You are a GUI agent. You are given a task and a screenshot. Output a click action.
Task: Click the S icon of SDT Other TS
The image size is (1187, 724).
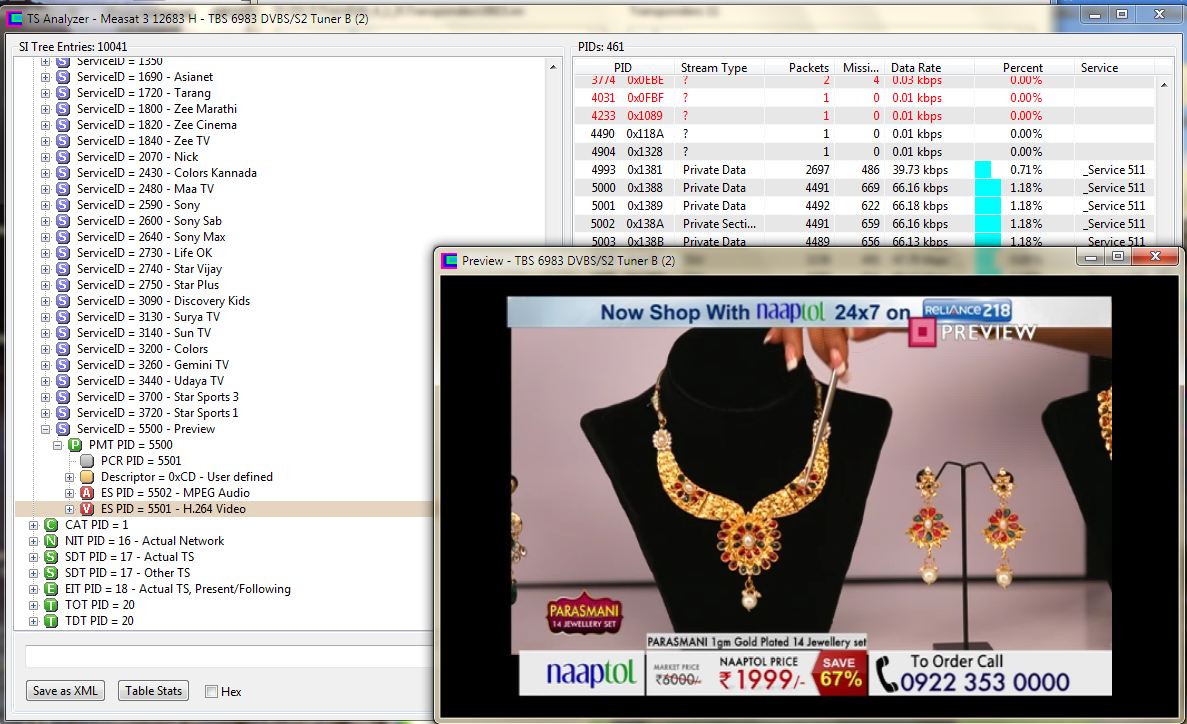[51, 573]
